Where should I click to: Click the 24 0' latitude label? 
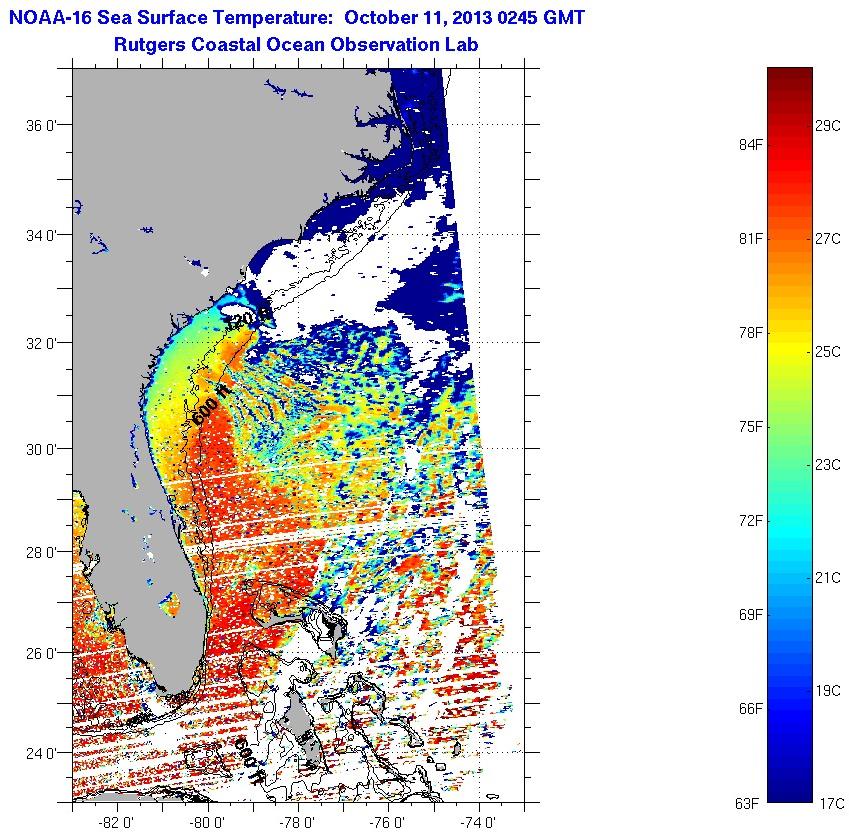pos(41,754)
